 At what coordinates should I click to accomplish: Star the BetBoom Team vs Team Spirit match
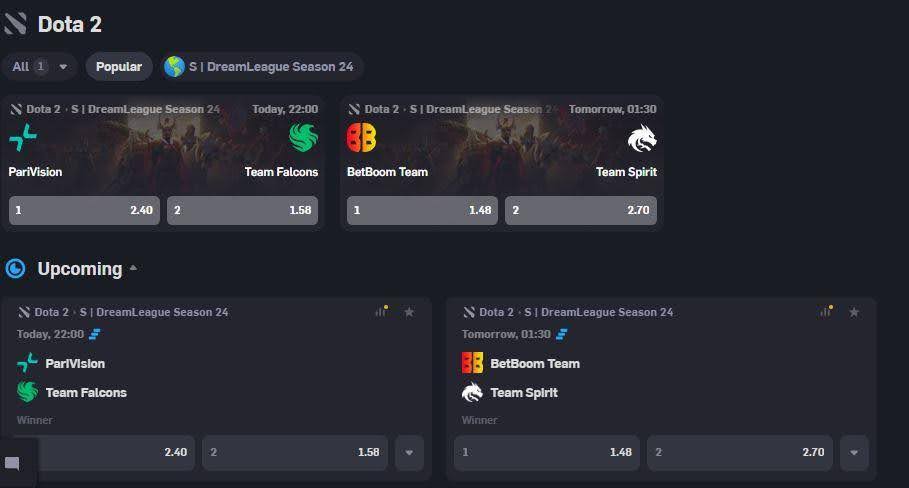coord(854,312)
